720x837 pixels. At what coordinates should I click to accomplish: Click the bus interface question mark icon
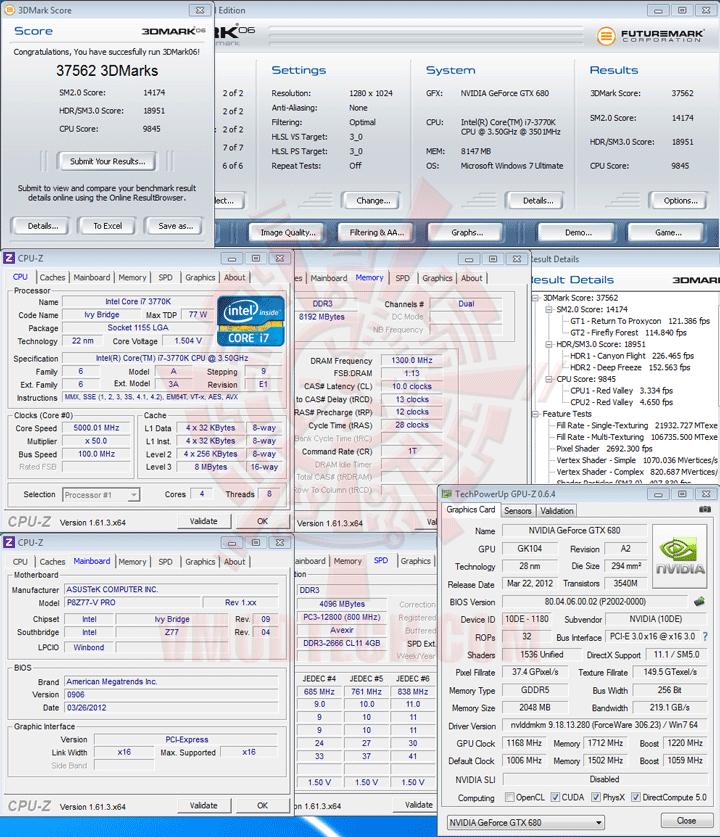coord(706,636)
